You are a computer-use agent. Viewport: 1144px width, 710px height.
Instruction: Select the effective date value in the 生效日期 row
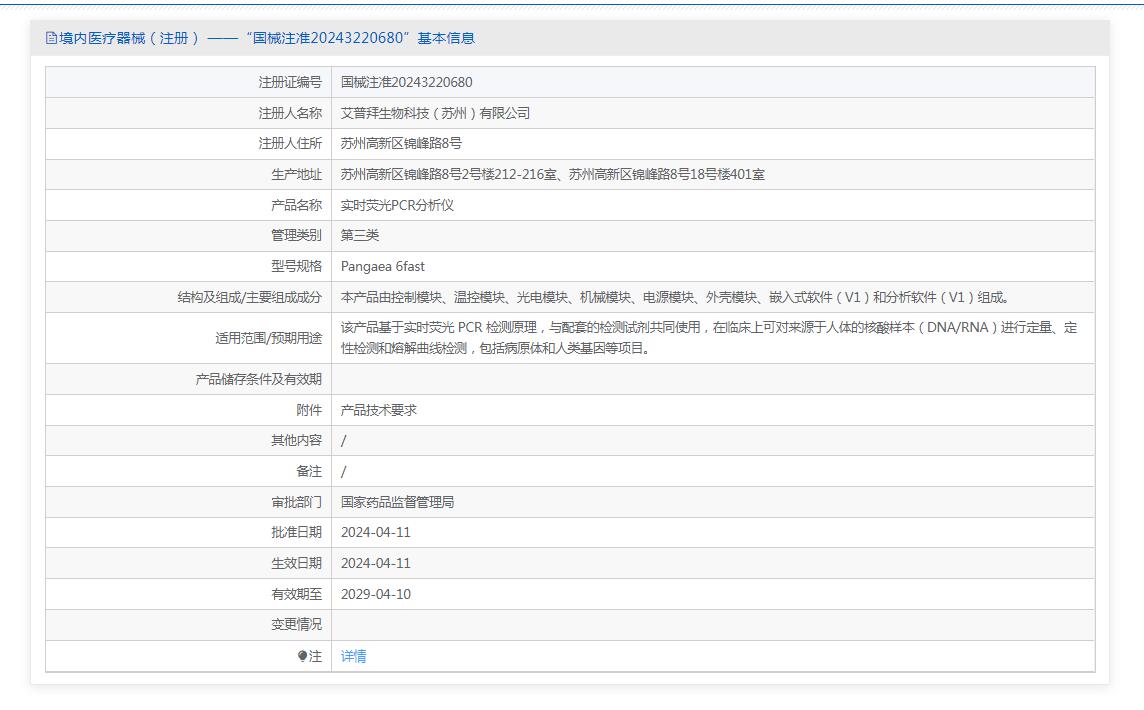click(376, 563)
